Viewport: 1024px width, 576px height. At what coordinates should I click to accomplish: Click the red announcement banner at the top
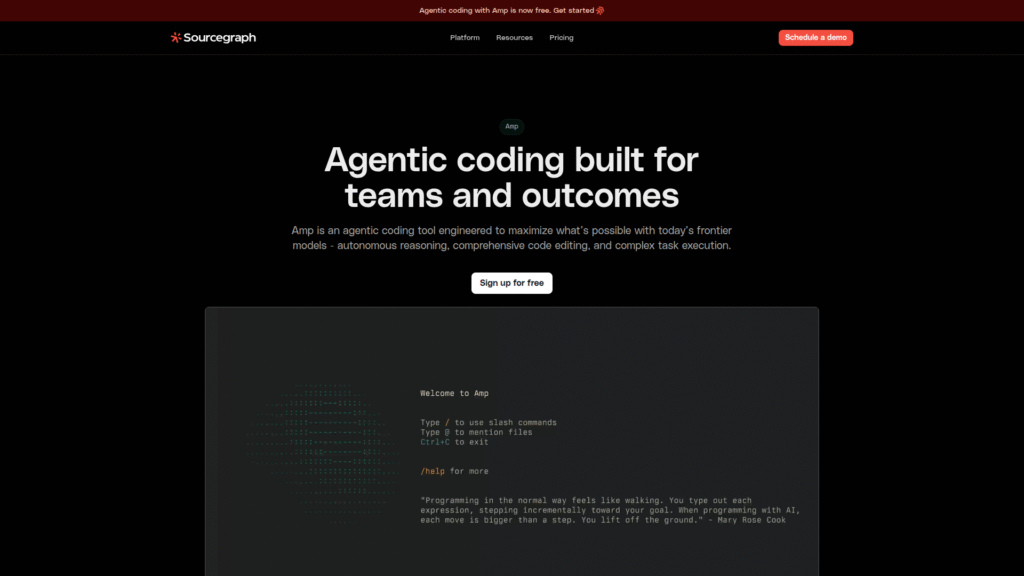512,10
